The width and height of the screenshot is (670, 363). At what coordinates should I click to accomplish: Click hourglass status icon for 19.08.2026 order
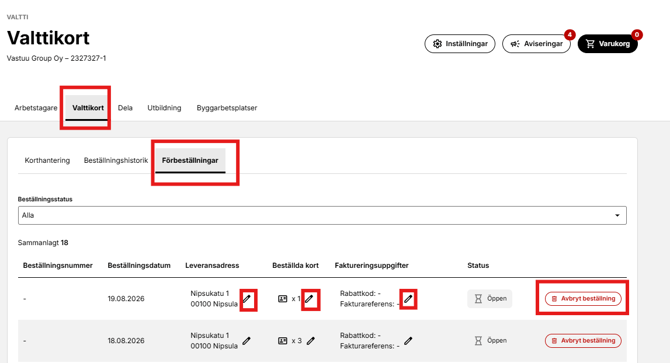tap(478, 299)
